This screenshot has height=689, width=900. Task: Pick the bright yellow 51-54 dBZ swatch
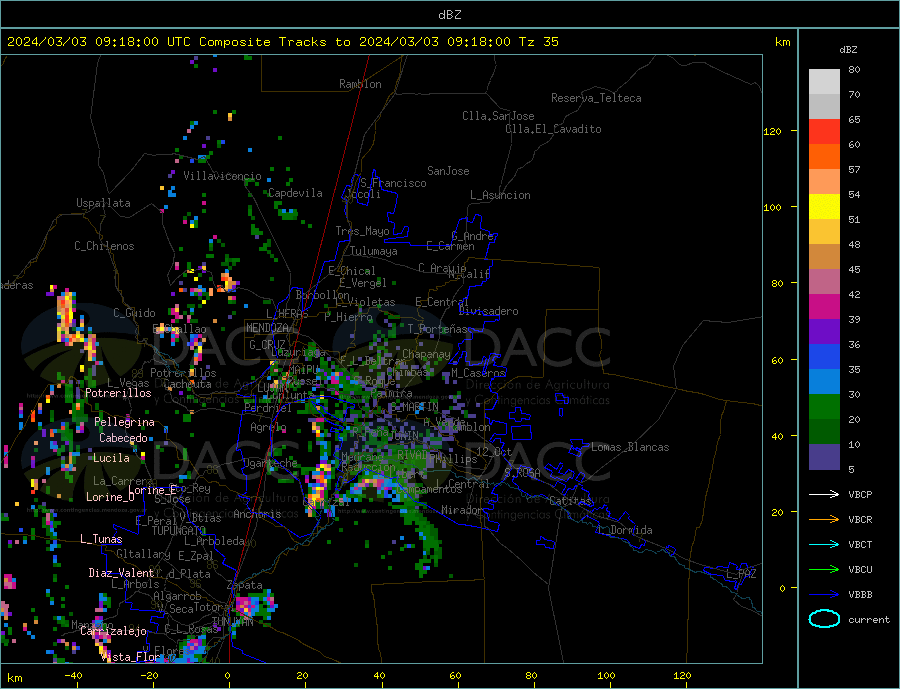tap(824, 207)
